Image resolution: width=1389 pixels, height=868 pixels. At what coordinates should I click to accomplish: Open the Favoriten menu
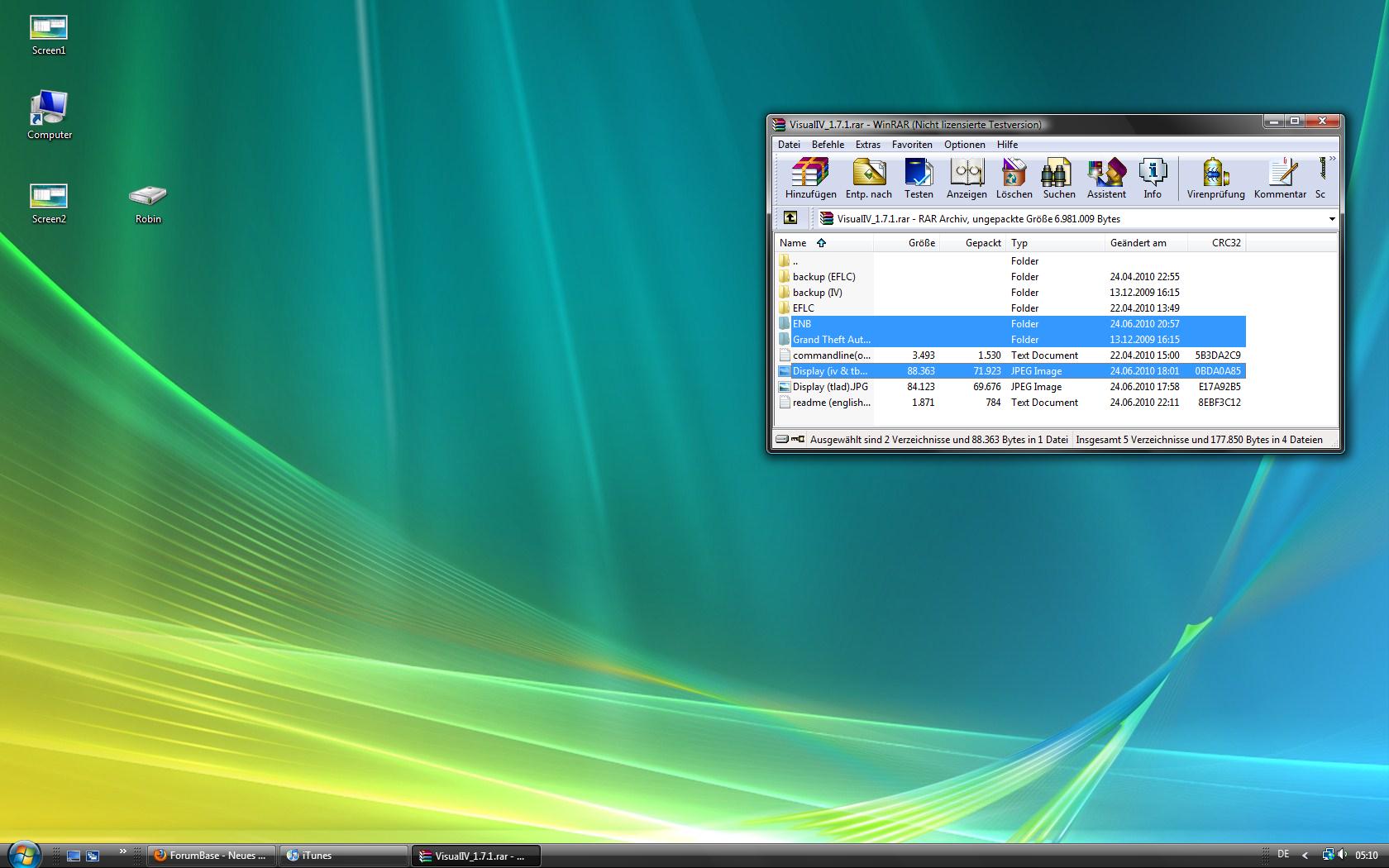(x=912, y=145)
